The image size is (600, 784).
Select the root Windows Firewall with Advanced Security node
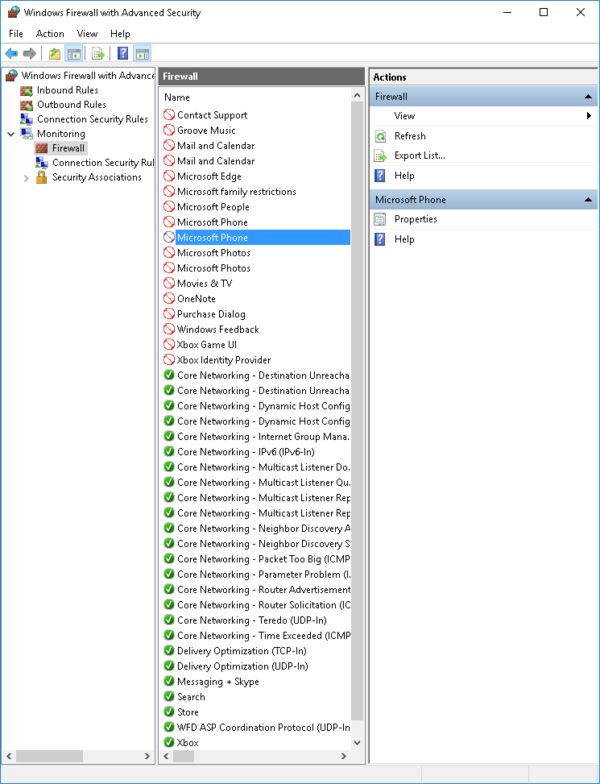click(x=88, y=76)
